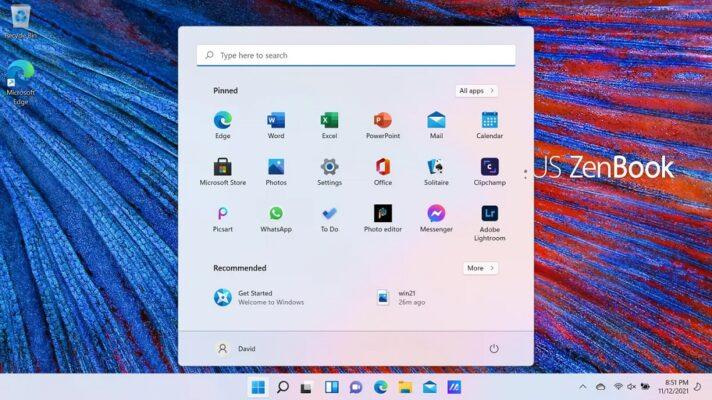Open the PowerPoint pinned app
This screenshot has height=400, width=712.
[382, 121]
